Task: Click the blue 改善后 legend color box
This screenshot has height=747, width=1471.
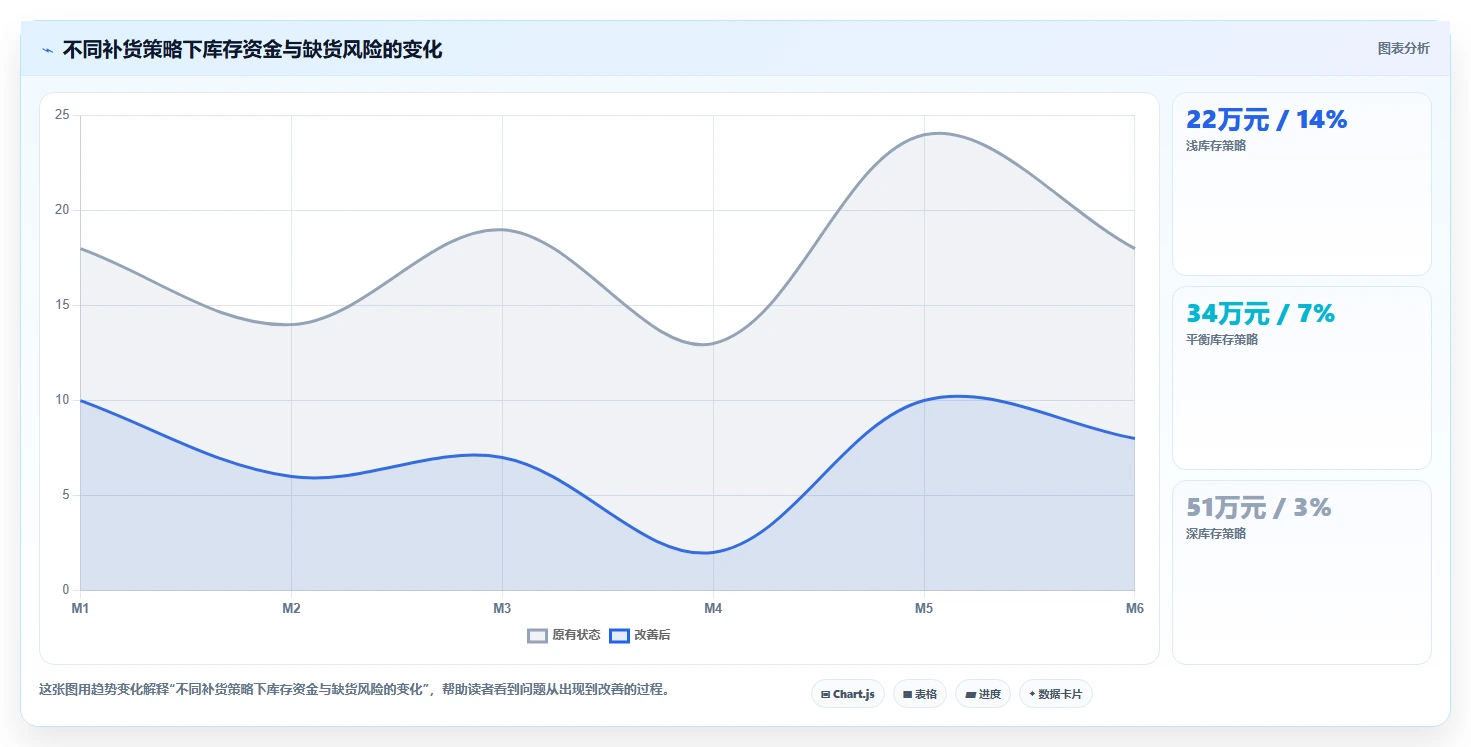Action: pos(619,635)
